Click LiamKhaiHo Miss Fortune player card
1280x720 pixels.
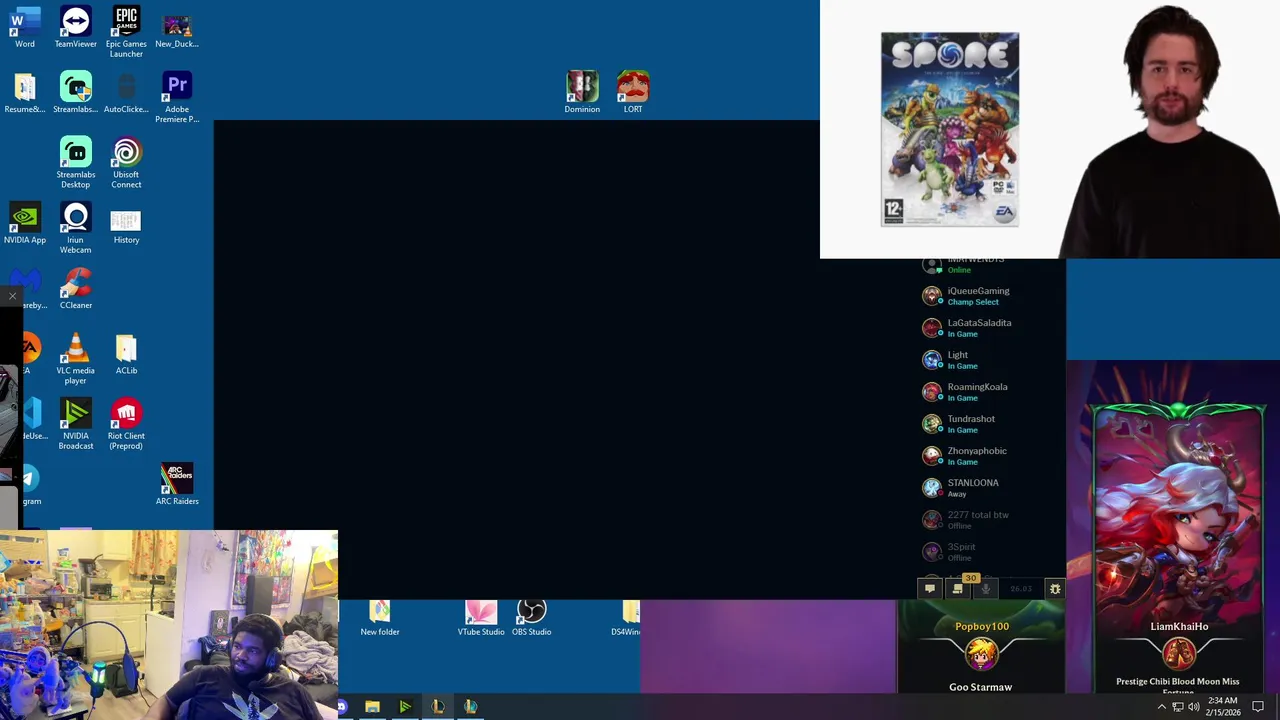[1178, 548]
